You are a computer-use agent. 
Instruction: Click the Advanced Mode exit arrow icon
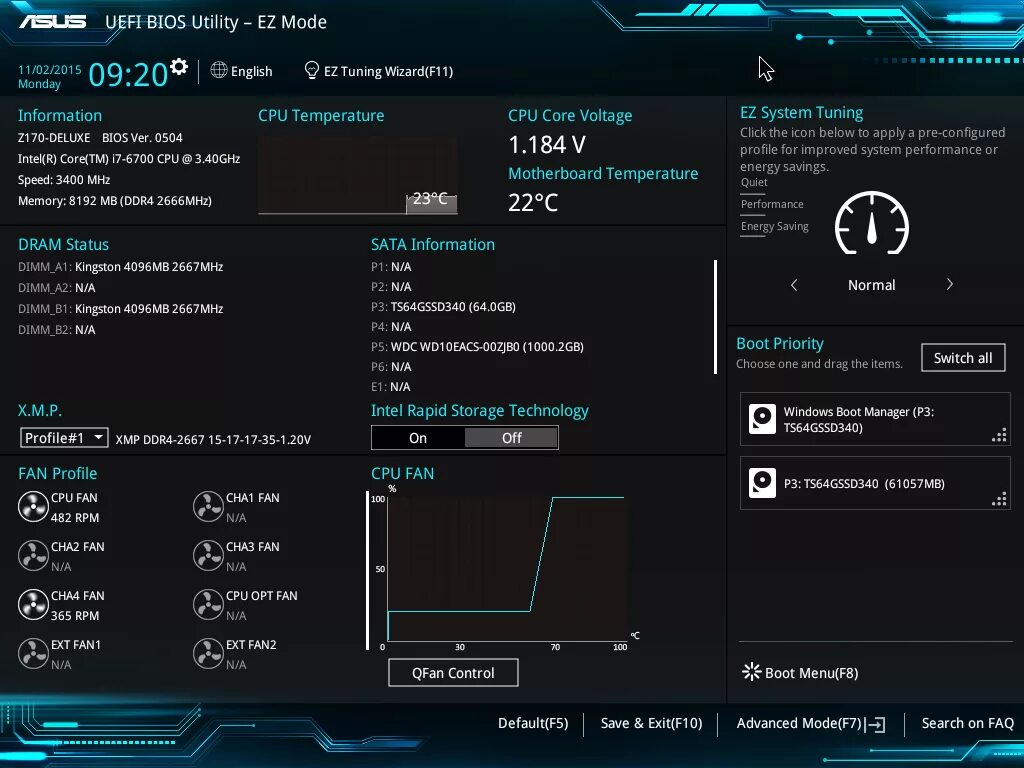tap(875, 724)
